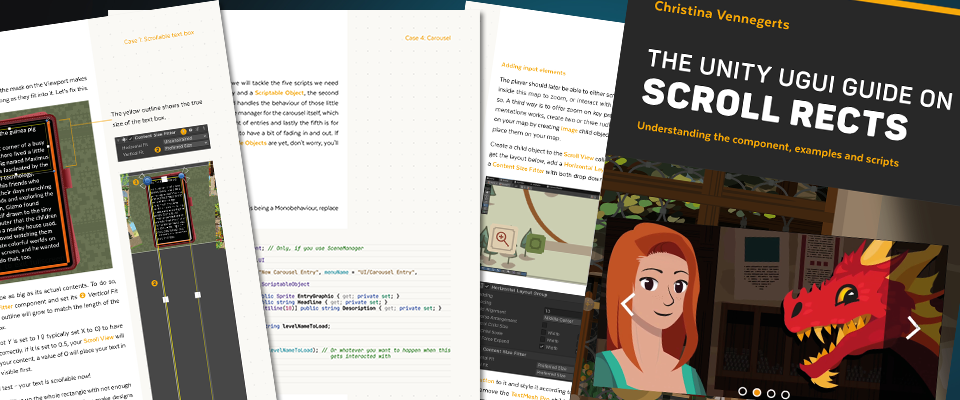The image size is (960, 400).
Task: Click the 'Adding input elements' heading
Action: (x=533, y=68)
